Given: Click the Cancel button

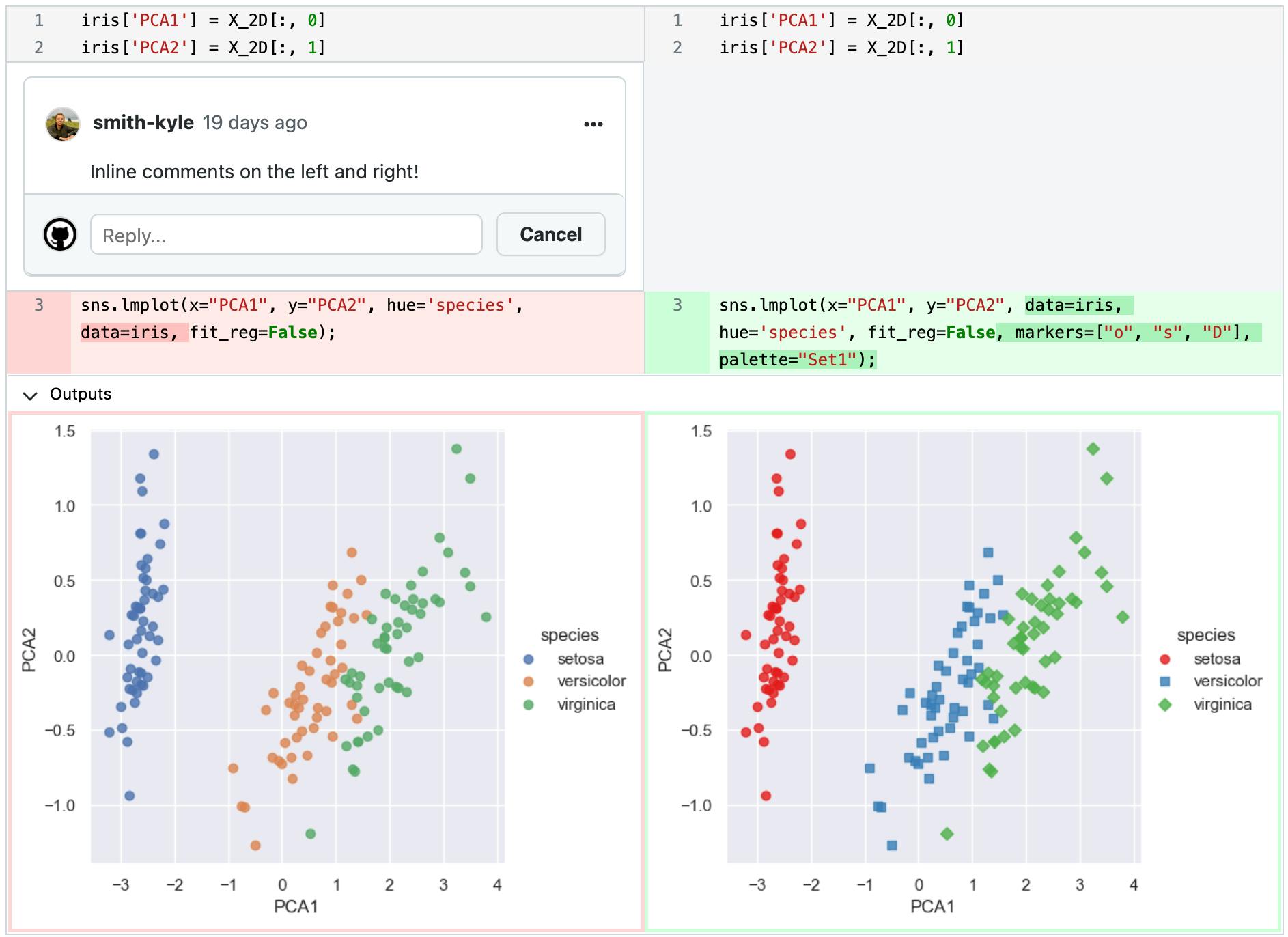Looking at the screenshot, I should [550, 234].
